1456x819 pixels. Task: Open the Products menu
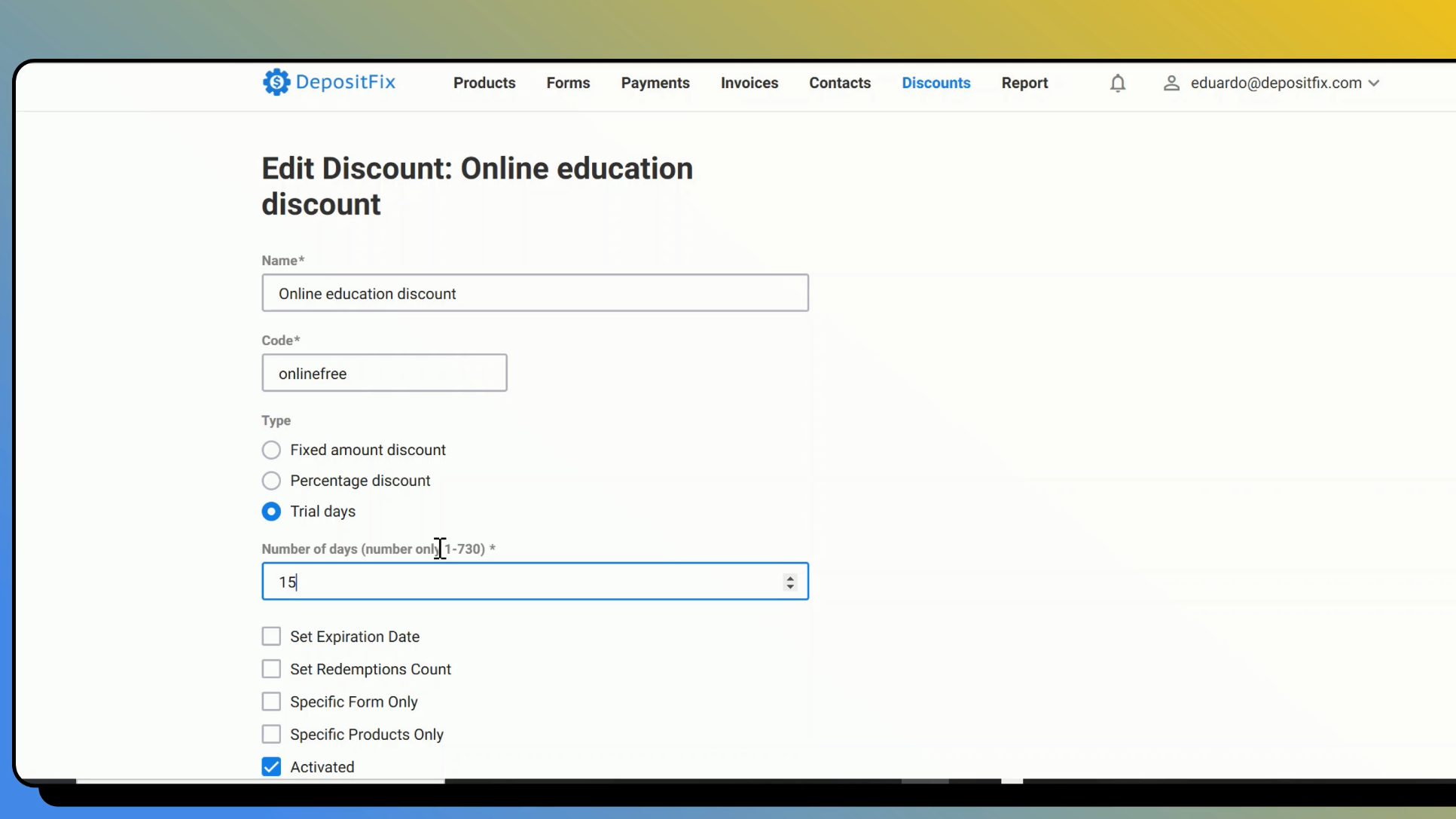point(484,83)
